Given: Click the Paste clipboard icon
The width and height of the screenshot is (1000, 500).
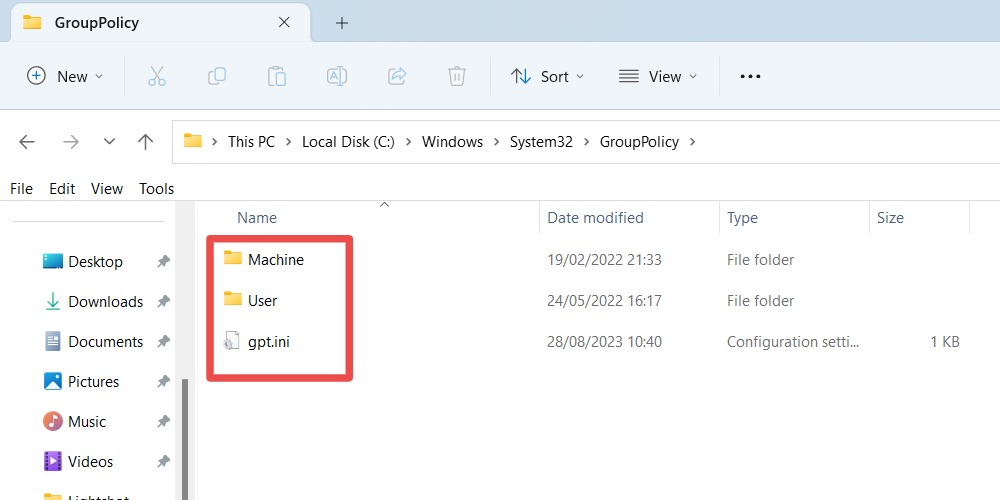Looking at the screenshot, I should 276,77.
